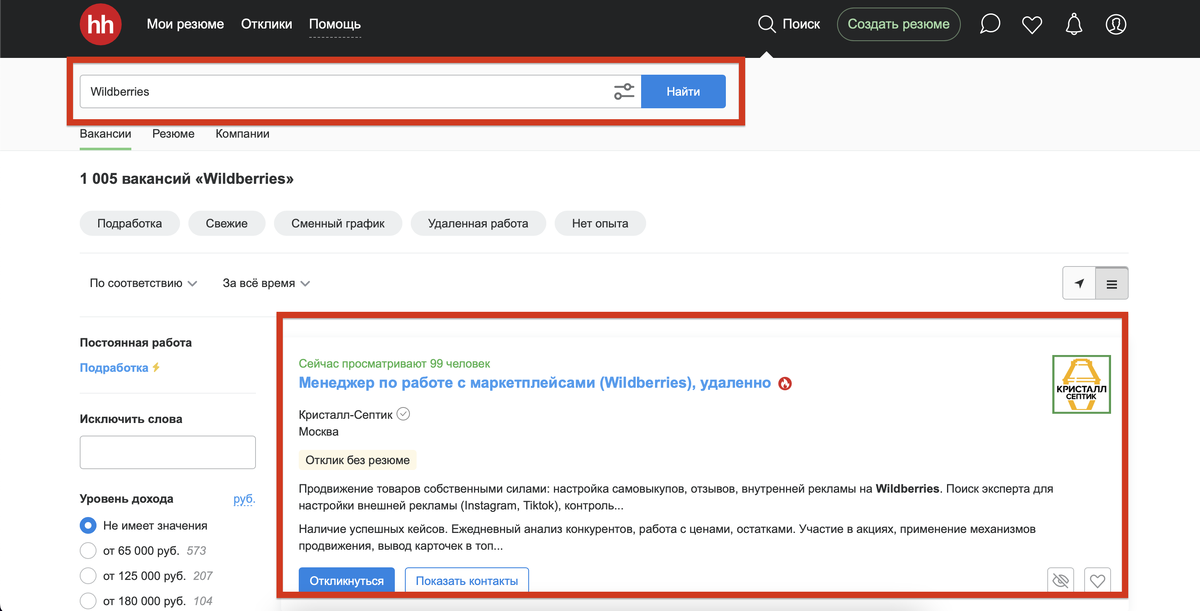Viewport: 1200px width, 611px height.
Task: Click the hot vacancy flame icon
Action: [x=785, y=383]
